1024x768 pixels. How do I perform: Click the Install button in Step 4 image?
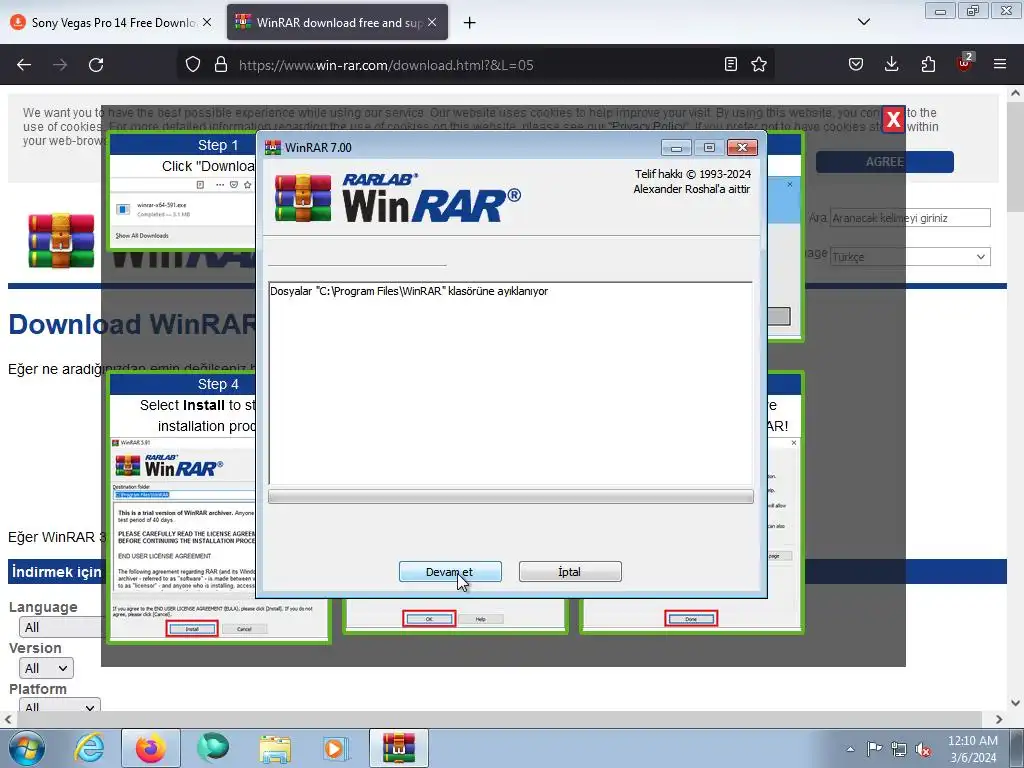point(192,629)
